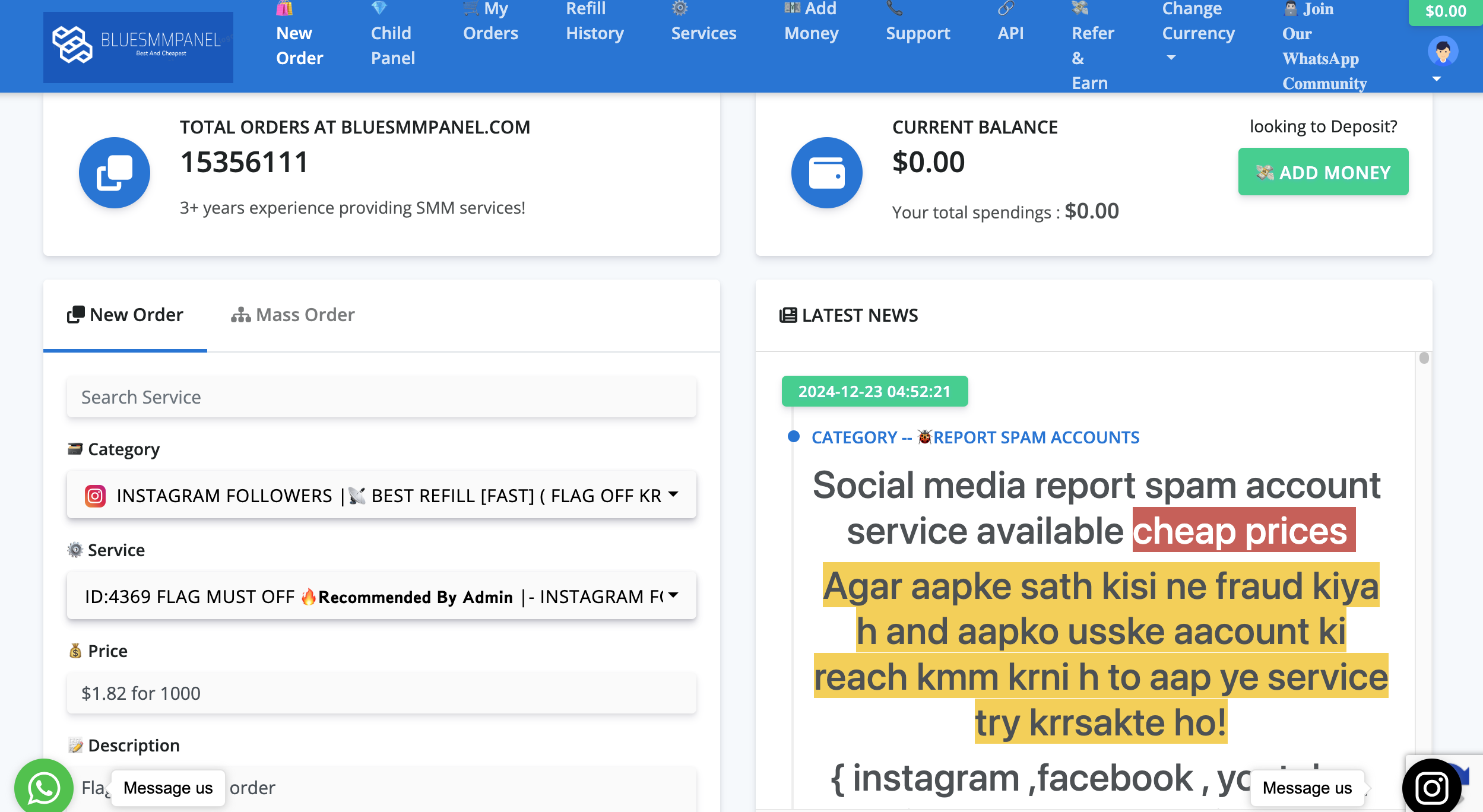
Task: Click right Message us bubble
Action: (x=1307, y=788)
